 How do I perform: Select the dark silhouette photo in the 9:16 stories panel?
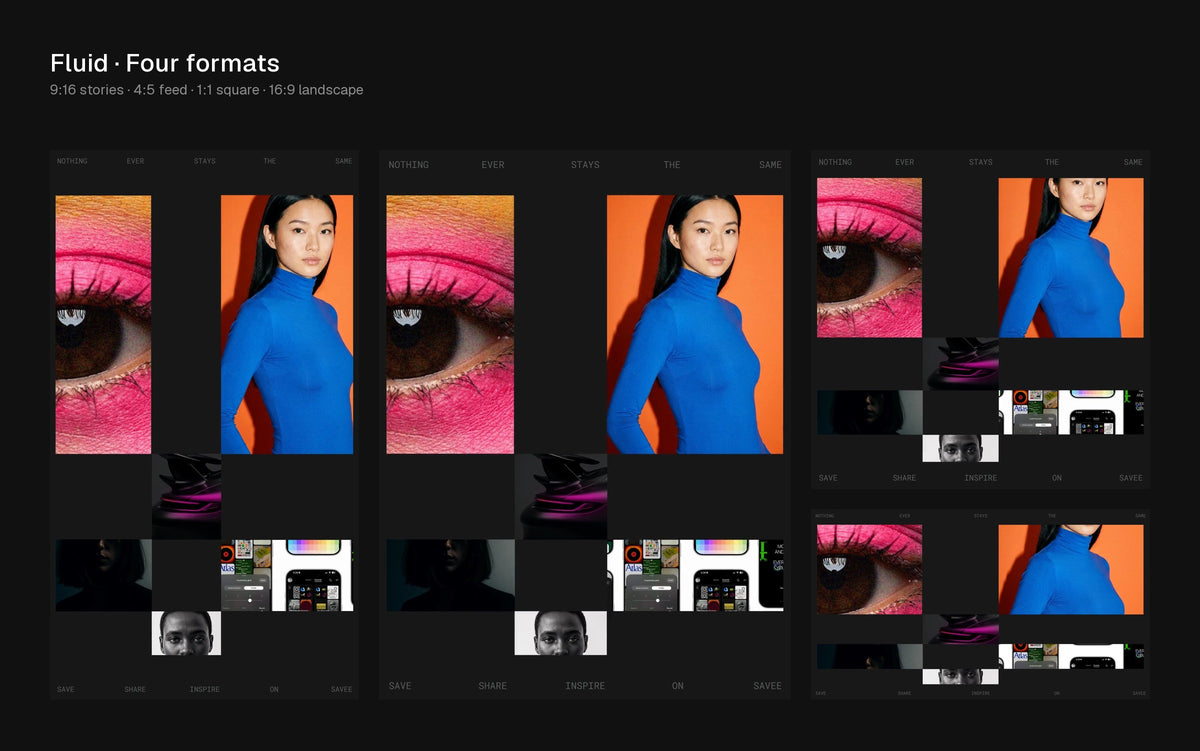pos(103,575)
